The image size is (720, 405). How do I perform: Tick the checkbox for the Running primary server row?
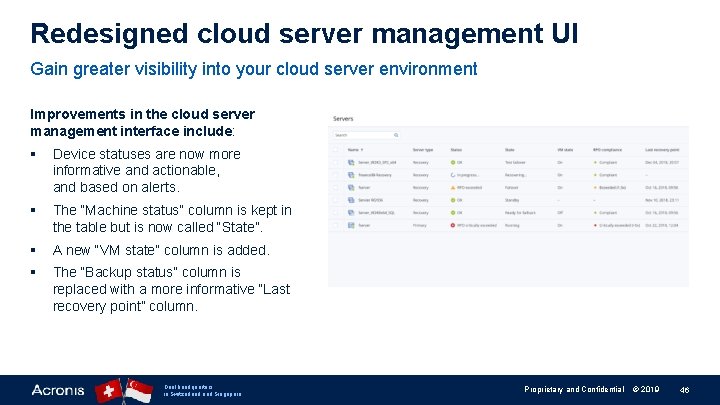335,225
